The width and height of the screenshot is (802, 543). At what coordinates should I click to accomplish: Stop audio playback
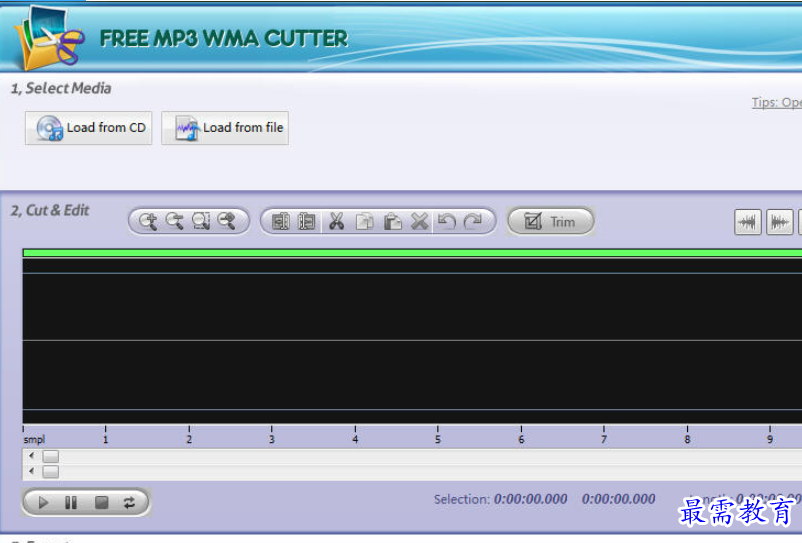(101, 503)
